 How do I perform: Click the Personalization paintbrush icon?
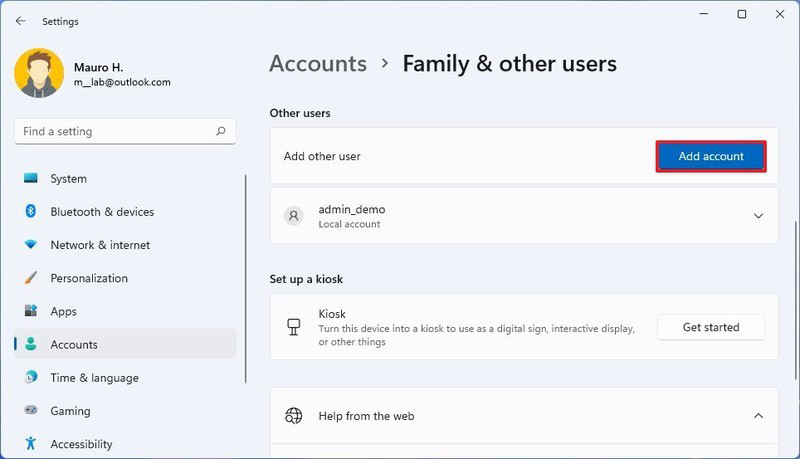(x=31, y=278)
